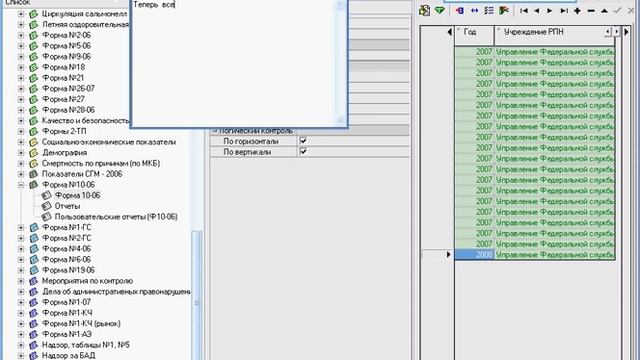This screenshot has width=640, height=360.
Task: Click the Форма №1-АЗ book icon
Action: 33,334
